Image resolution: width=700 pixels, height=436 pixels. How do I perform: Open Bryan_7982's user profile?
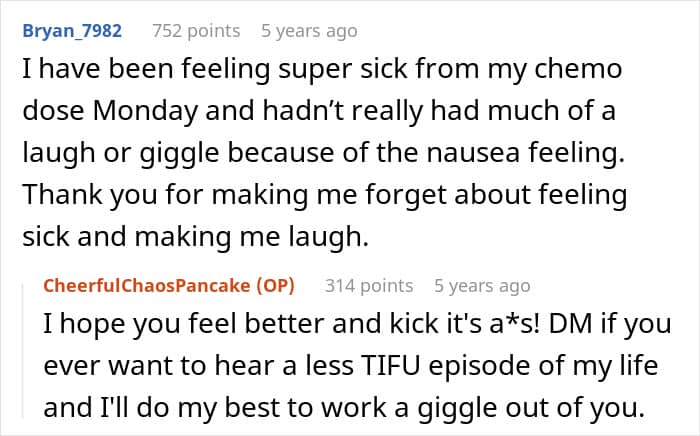[x=71, y=31]
